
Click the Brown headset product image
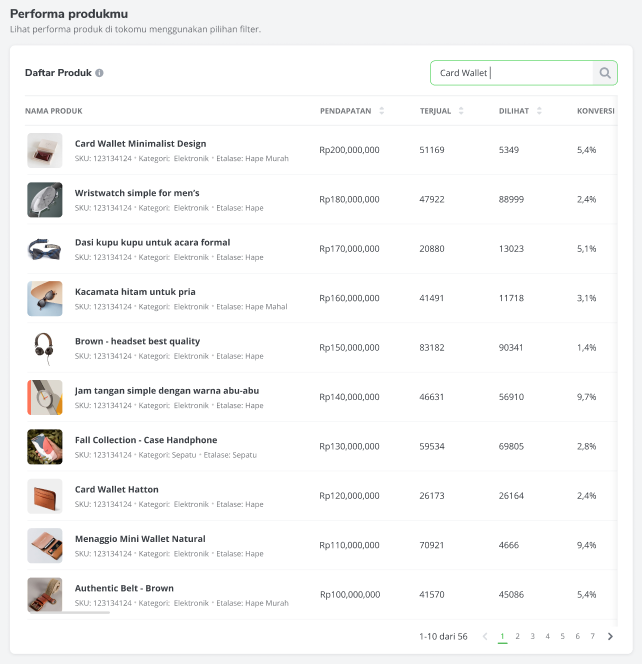45,347
